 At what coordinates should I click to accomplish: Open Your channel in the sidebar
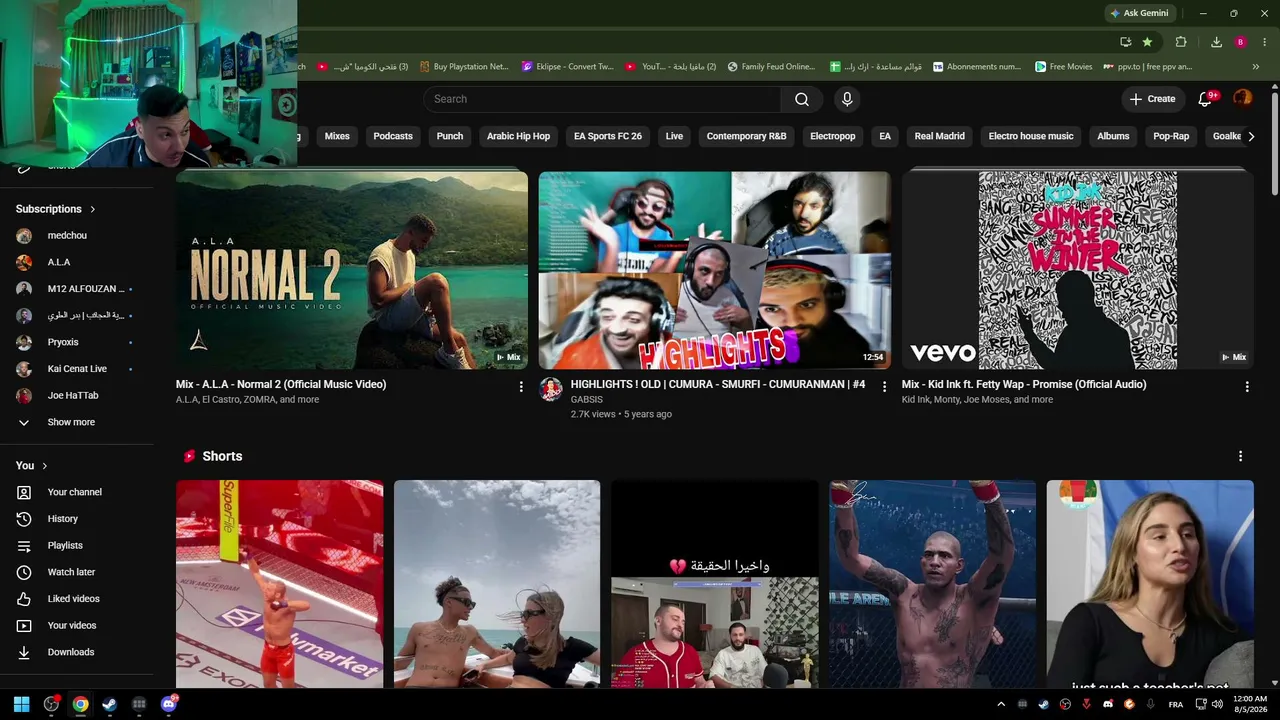[x=76, y=492]
